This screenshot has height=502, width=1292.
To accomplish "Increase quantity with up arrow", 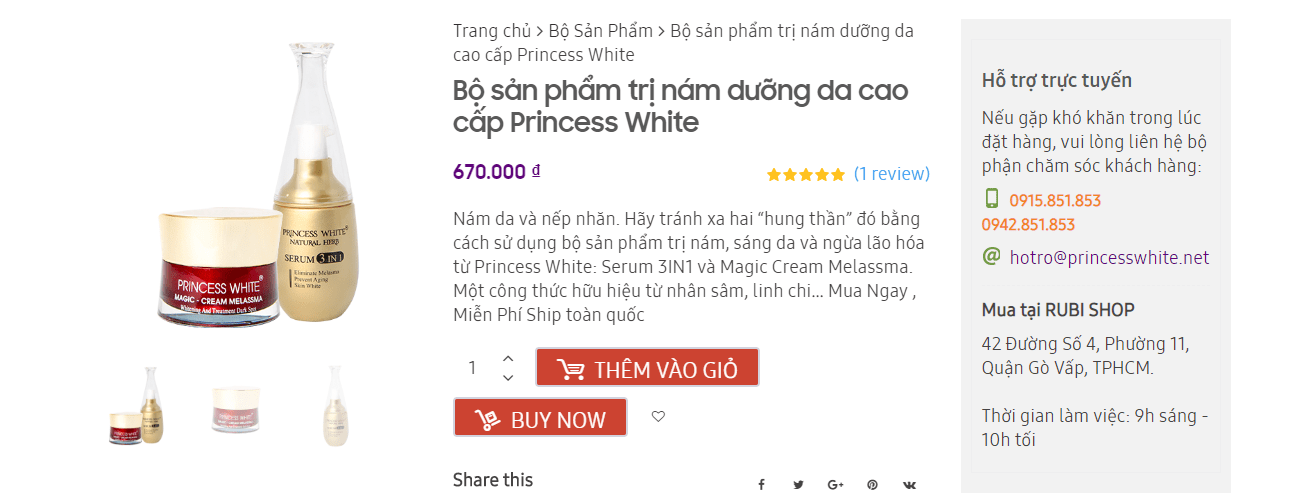I will click(x=508, y=358).
